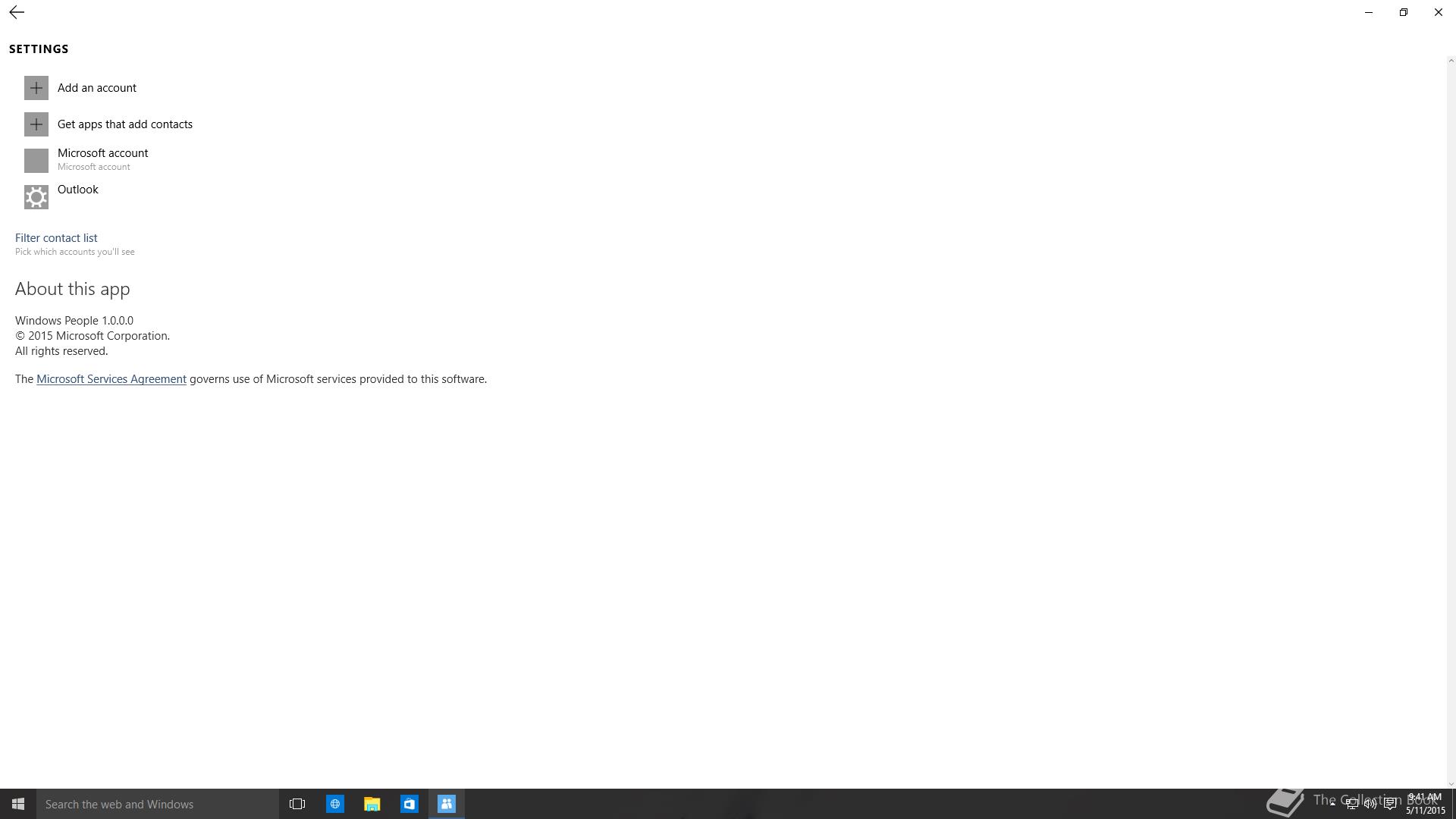The width and height of the screenshot is (1456, 819).
Task: Show hidden system tray icons
Action: point(1332,804)
